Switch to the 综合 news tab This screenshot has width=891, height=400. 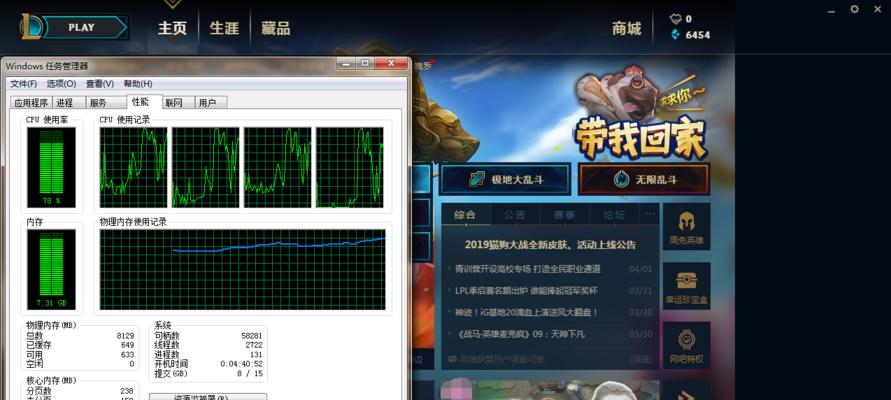464,215
